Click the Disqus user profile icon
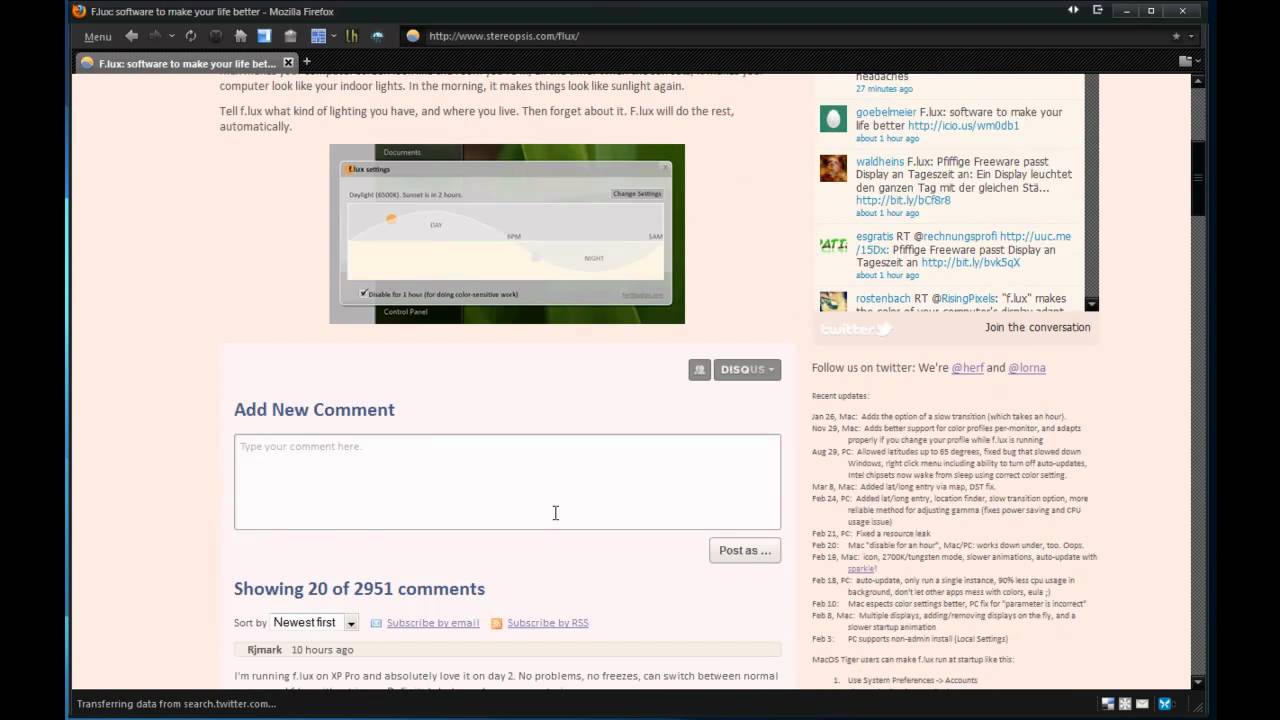1280x720 pixels. click(699, 370)
